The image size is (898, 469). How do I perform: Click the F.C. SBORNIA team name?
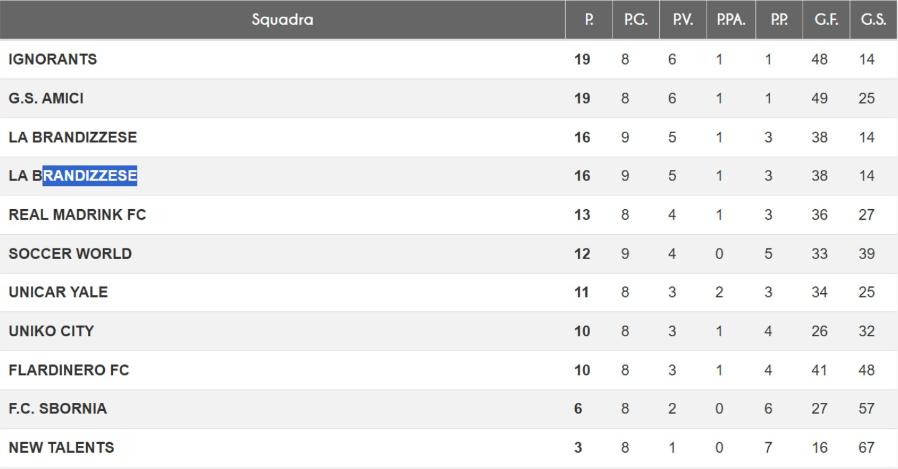click(x=58, y=409)
